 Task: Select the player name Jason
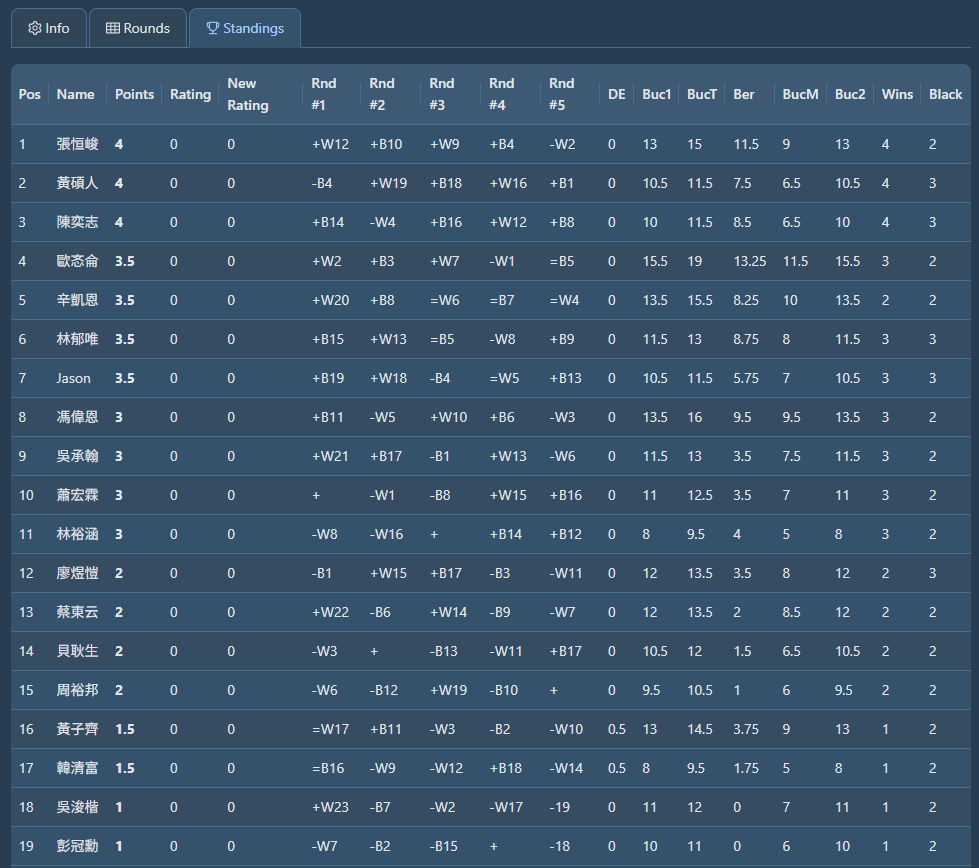click(74, 378)
